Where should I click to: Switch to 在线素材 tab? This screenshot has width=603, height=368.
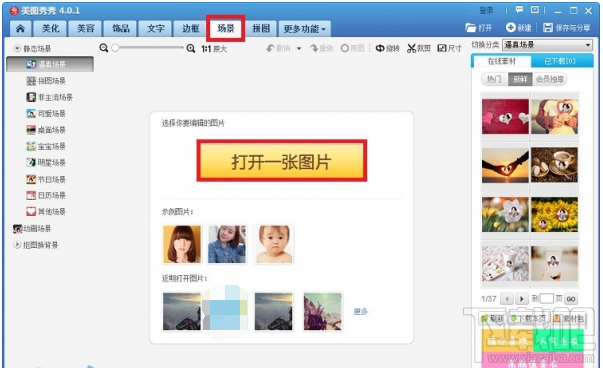tap(501, 61)
